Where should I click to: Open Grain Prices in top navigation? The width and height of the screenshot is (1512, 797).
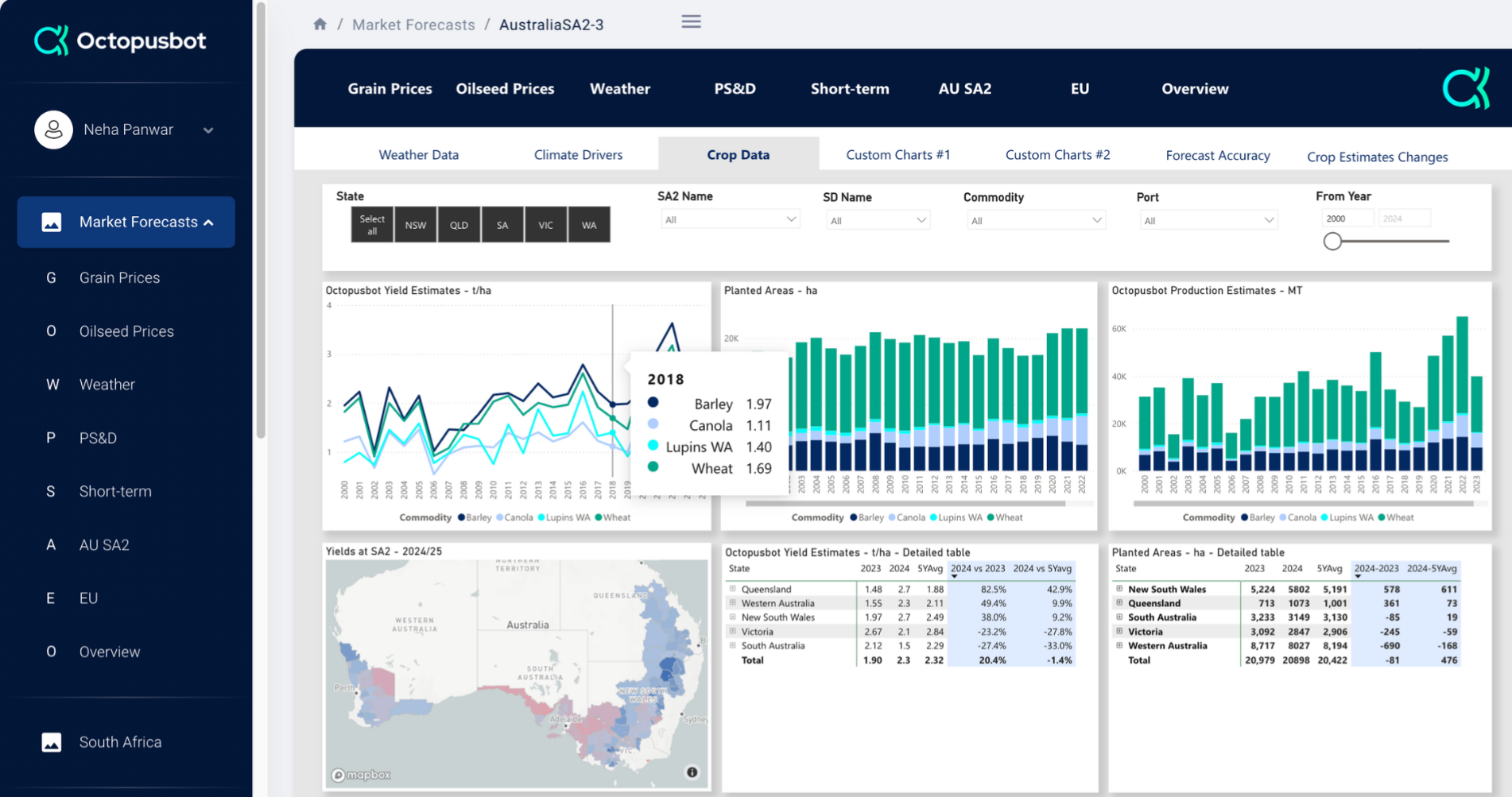(390, 89)
